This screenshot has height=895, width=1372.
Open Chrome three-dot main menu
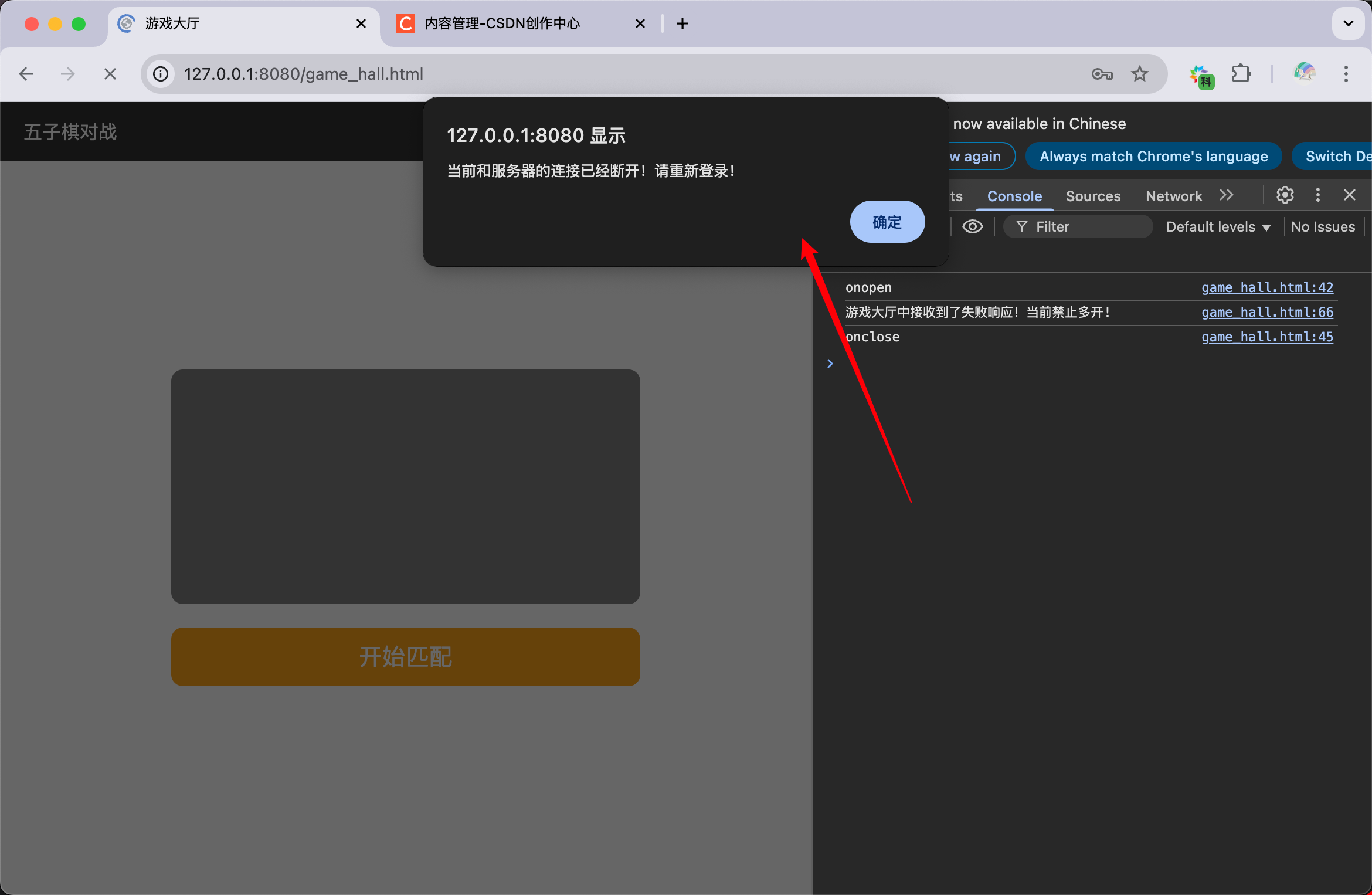(1346, 74)
